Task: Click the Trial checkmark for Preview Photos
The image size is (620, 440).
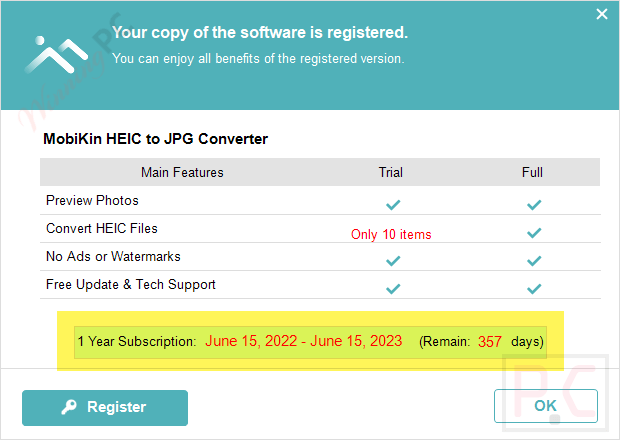Action: 392,204
